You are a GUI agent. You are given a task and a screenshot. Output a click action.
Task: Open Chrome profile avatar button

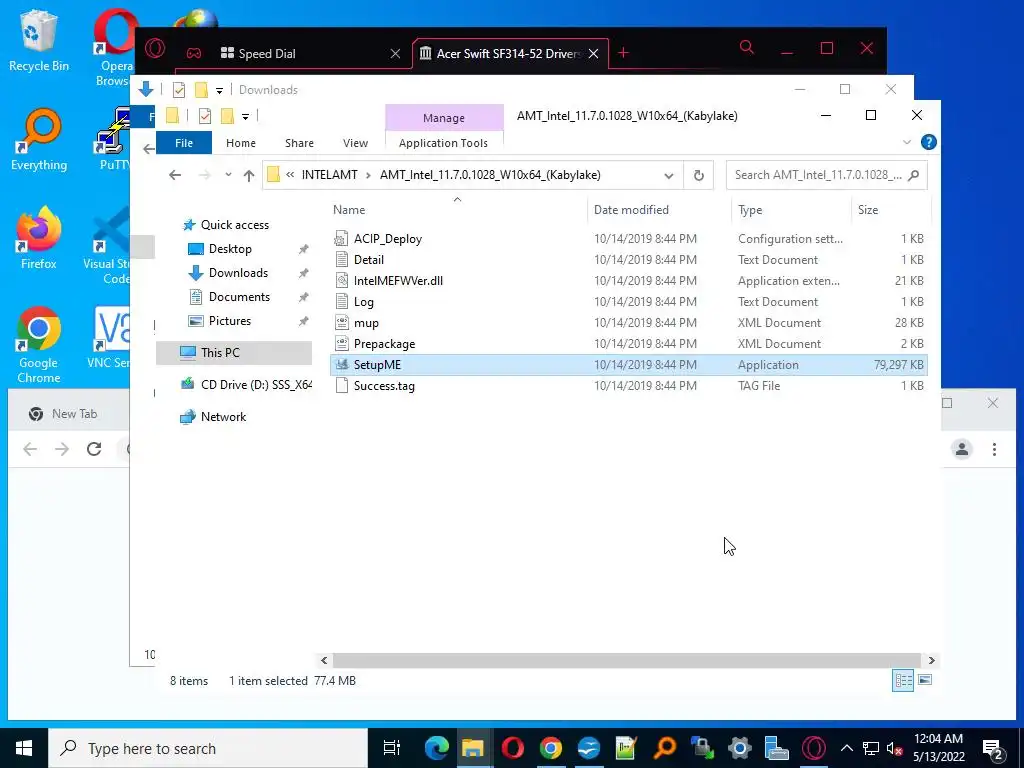pyautogui.click(x=962, y=449)
